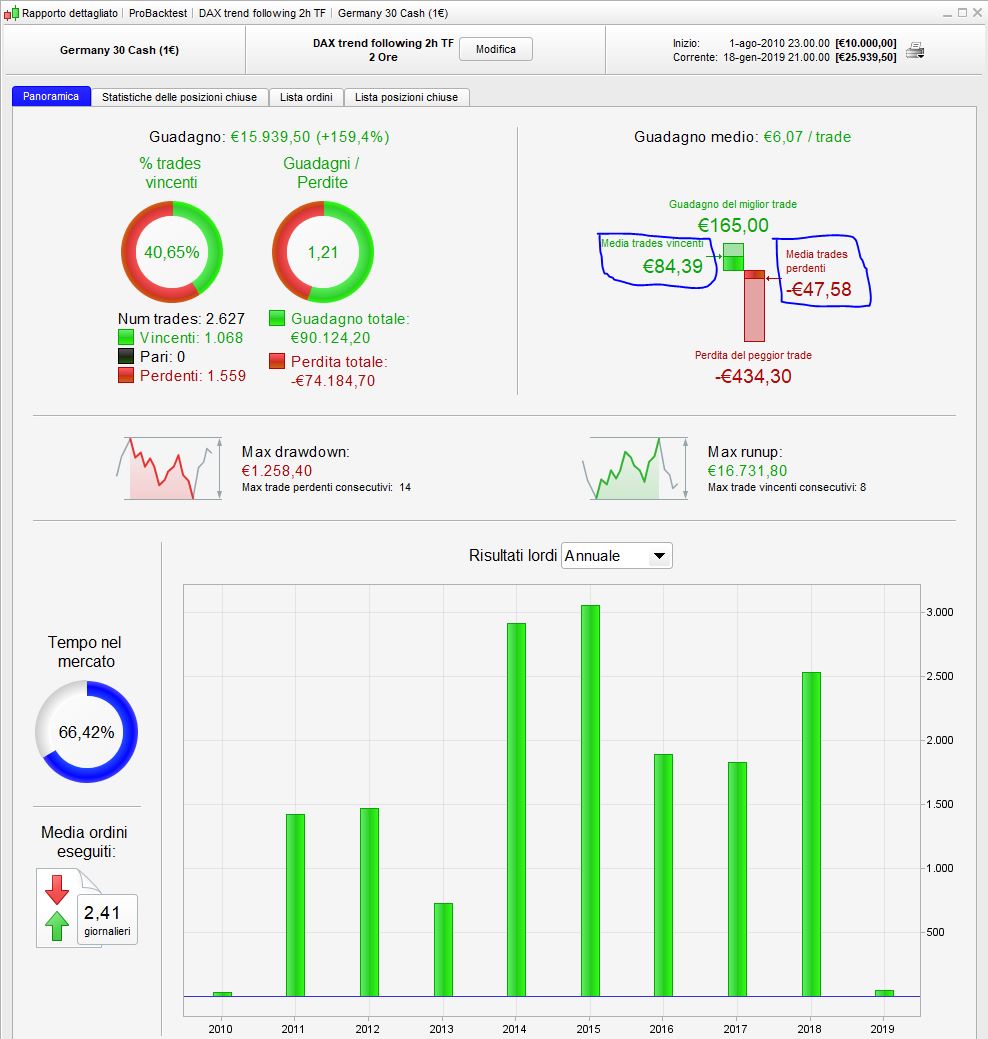The width and height of the screenshot is (988, 1039).
Task: Click the red down arrow orders icon
Action: tap(57, 889)
